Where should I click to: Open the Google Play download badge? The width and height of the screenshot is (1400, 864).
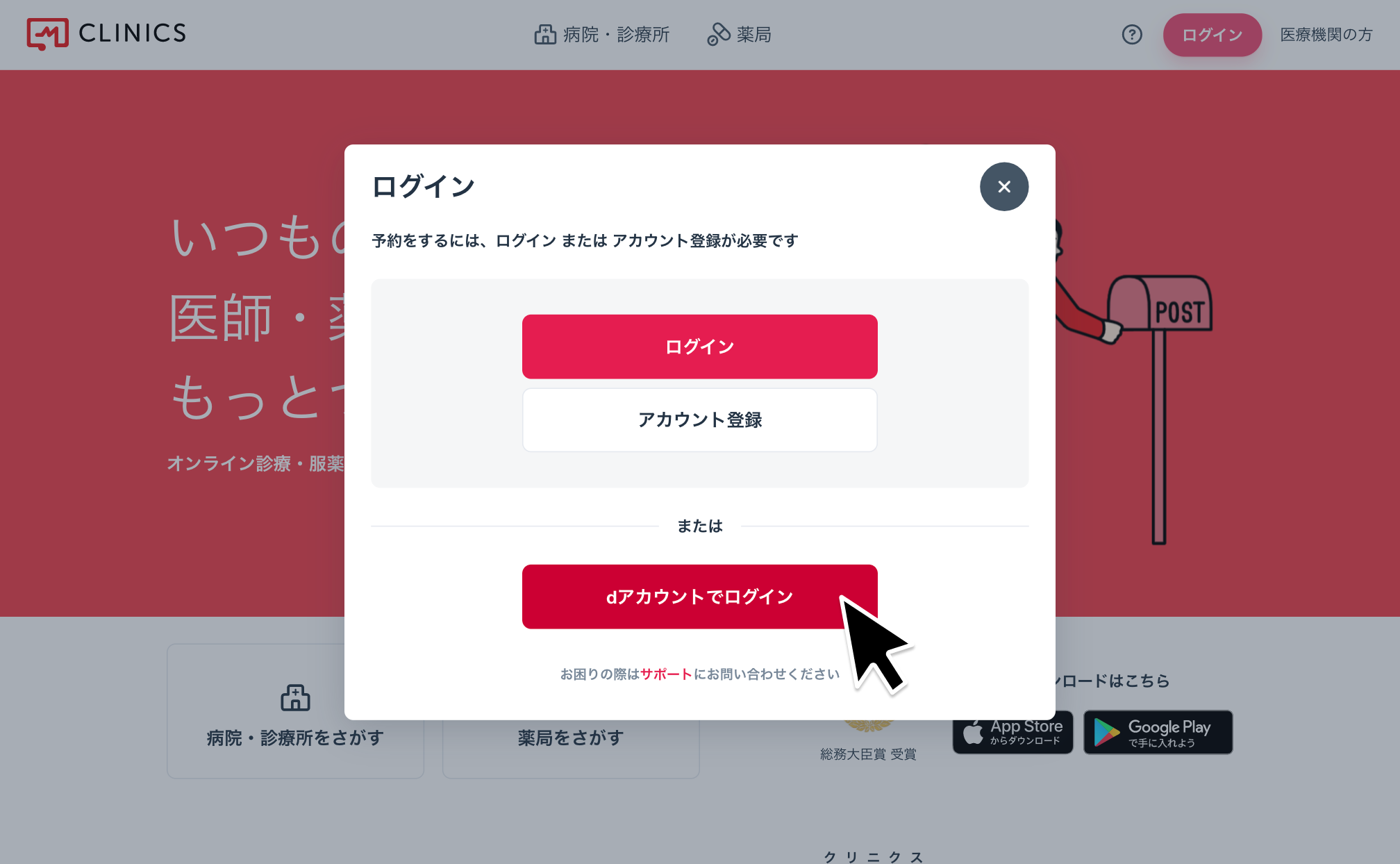[1158, 732]
